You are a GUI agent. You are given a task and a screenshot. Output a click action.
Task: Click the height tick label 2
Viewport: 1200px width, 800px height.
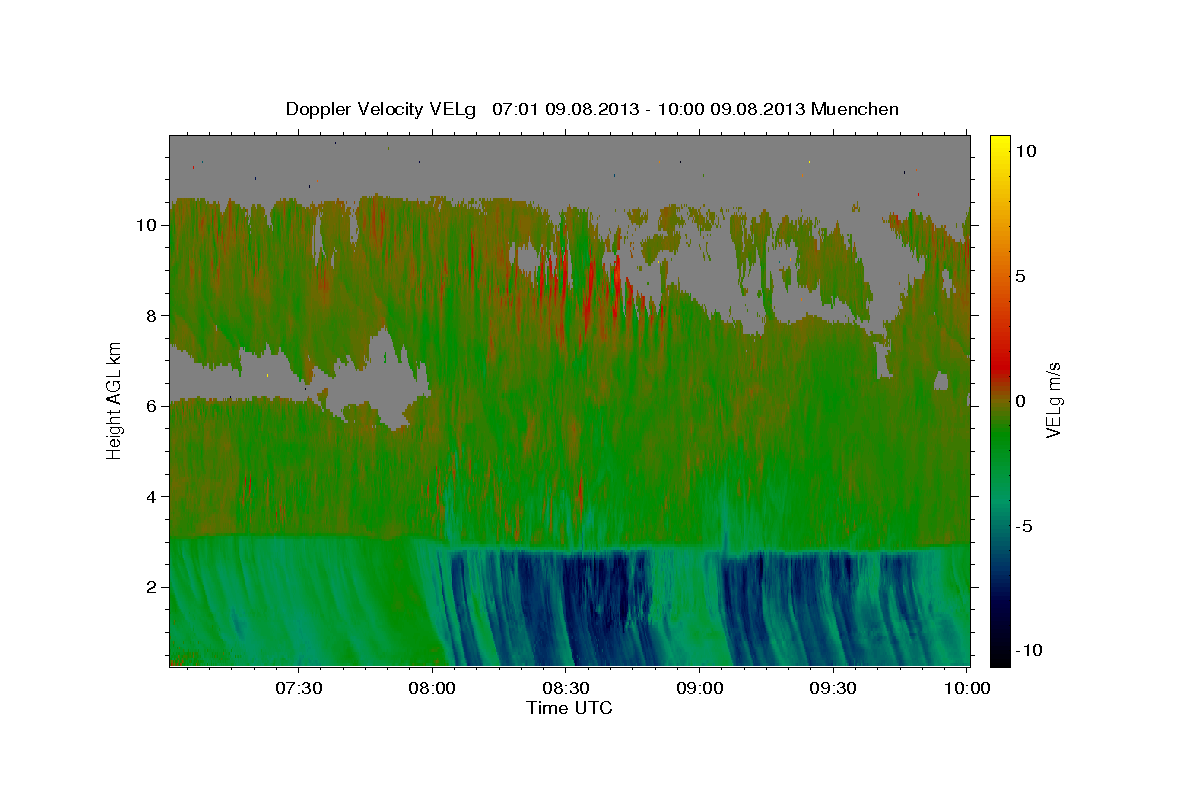point(151,587)
